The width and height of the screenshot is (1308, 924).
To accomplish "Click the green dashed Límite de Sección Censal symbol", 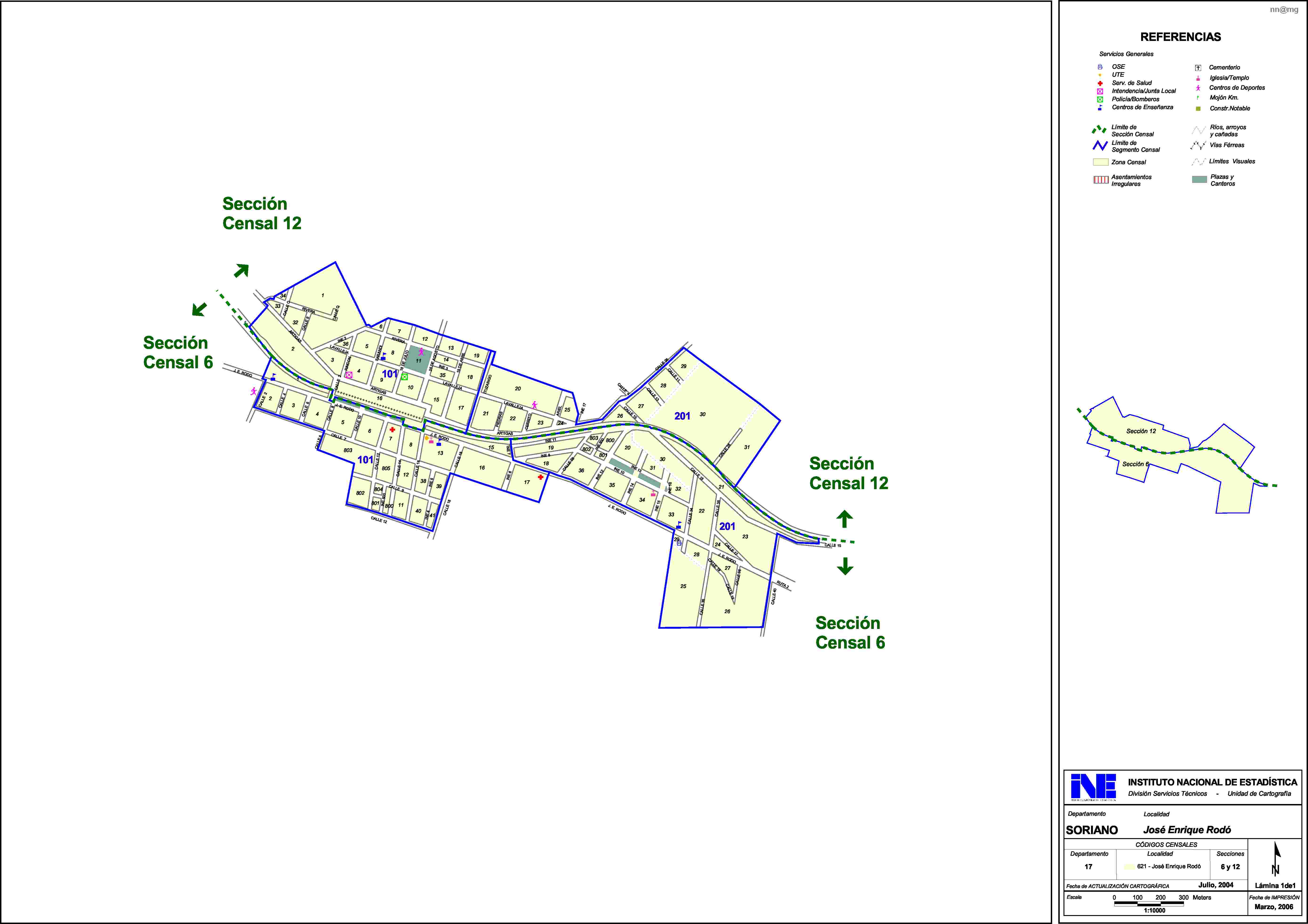I will 1099,130.
